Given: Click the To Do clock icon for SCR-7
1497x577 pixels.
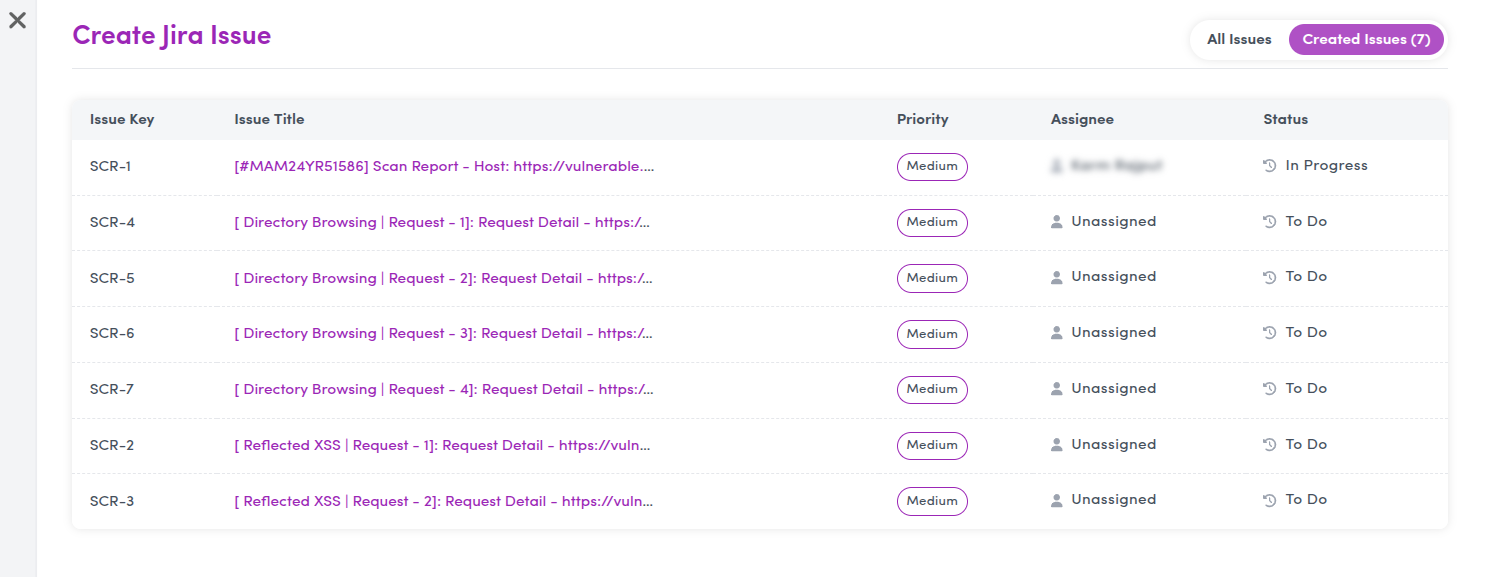Looking at the screenshot, I should point(1270,389).
